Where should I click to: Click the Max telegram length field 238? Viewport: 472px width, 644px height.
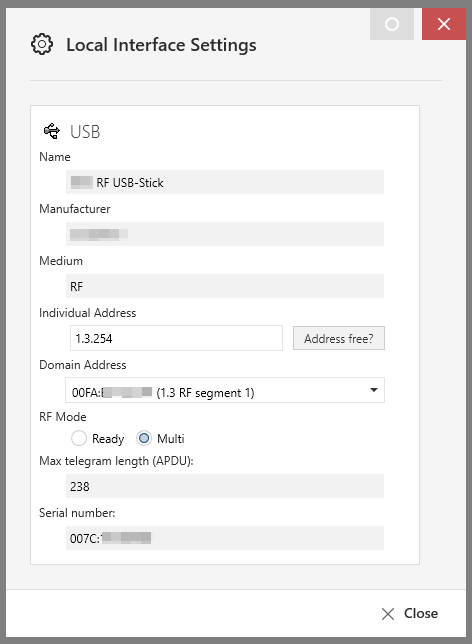tap(225, 486)
